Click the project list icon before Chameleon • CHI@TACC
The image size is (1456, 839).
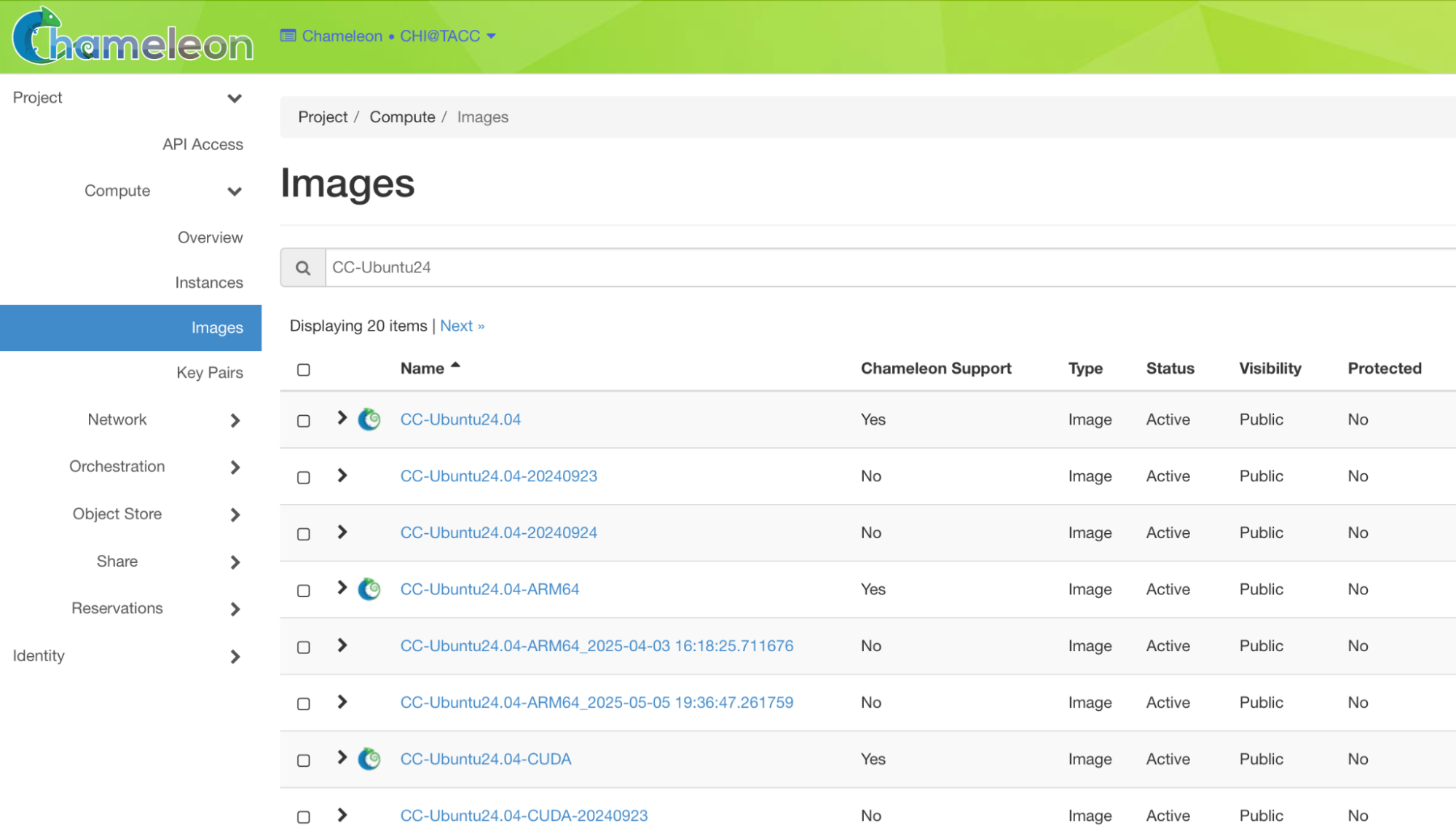(288, 36)
